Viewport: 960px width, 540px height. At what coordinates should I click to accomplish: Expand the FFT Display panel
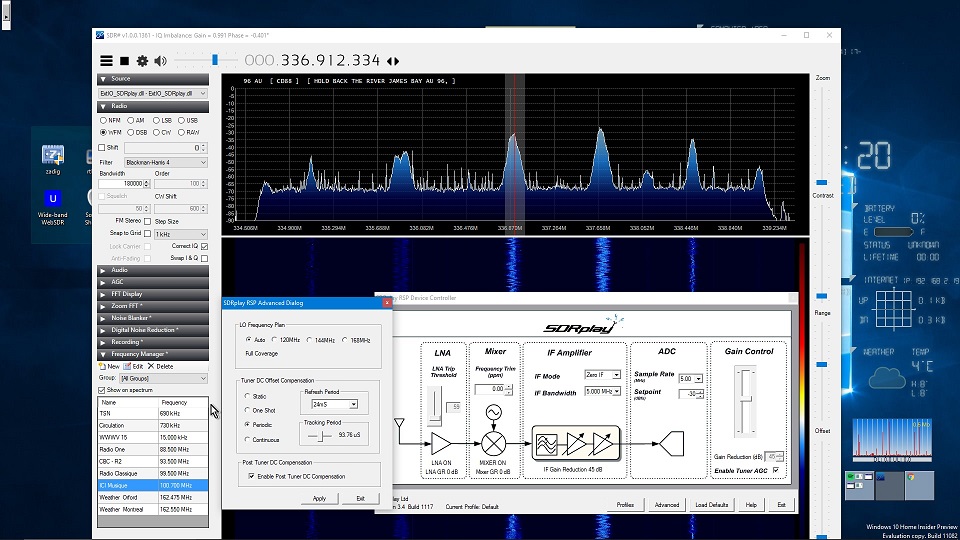152,294
